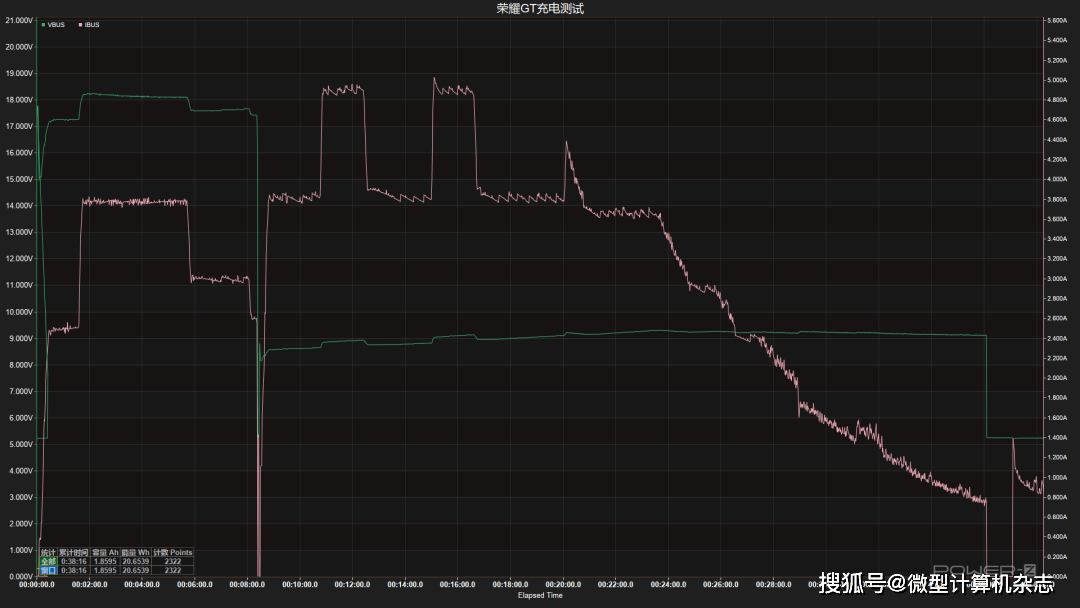
Task: Click the 统计 header cell
Action: click(48, 553)
